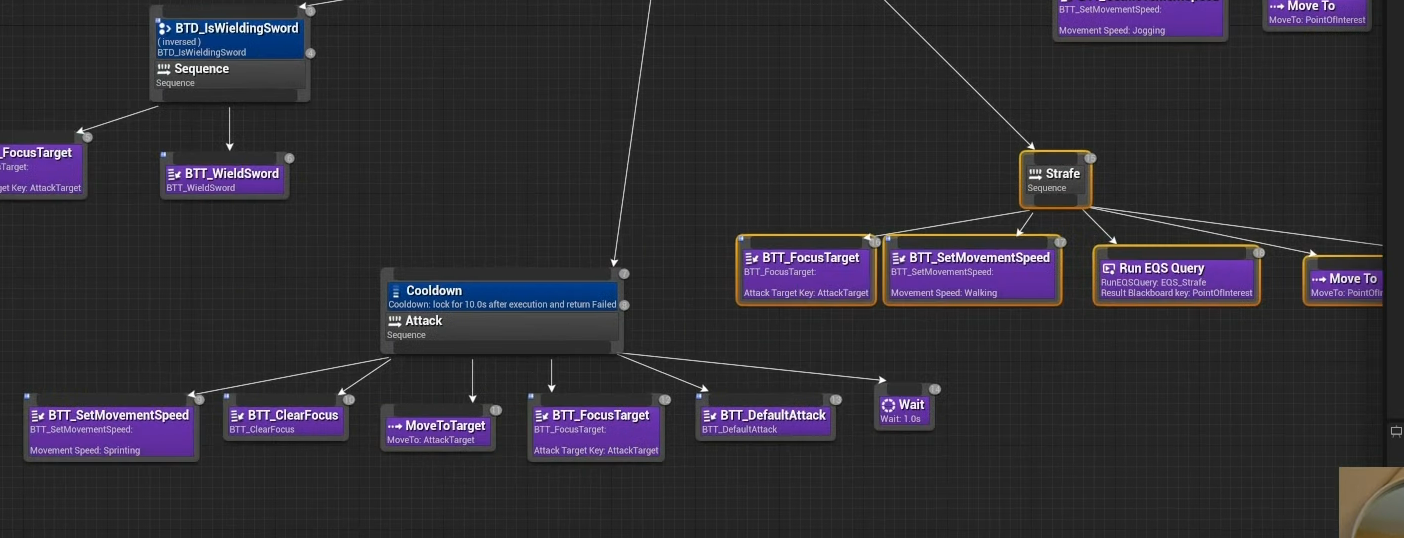
Task: Click the Strafe sequence icon
Action: click(1035, 174)
